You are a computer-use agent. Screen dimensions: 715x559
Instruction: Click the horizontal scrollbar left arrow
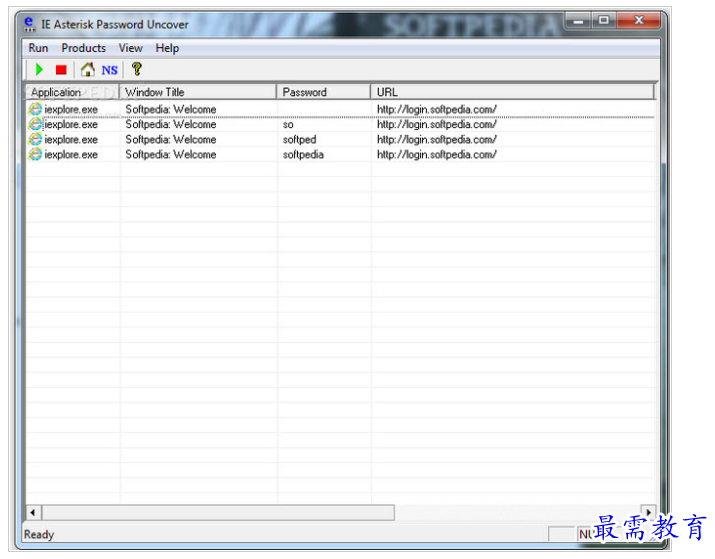click(33, 512)
